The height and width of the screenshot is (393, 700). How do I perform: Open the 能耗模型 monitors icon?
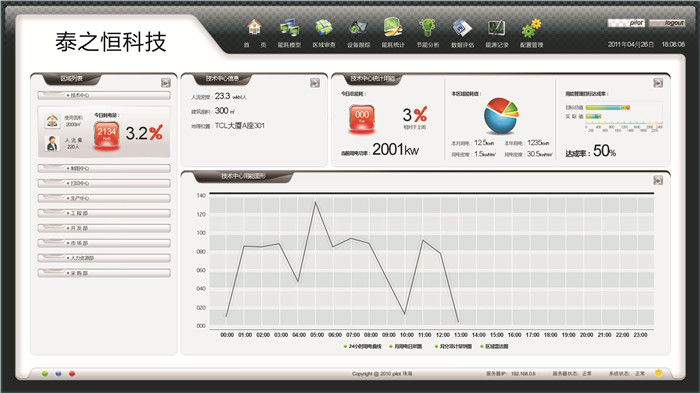coord(289,28)
